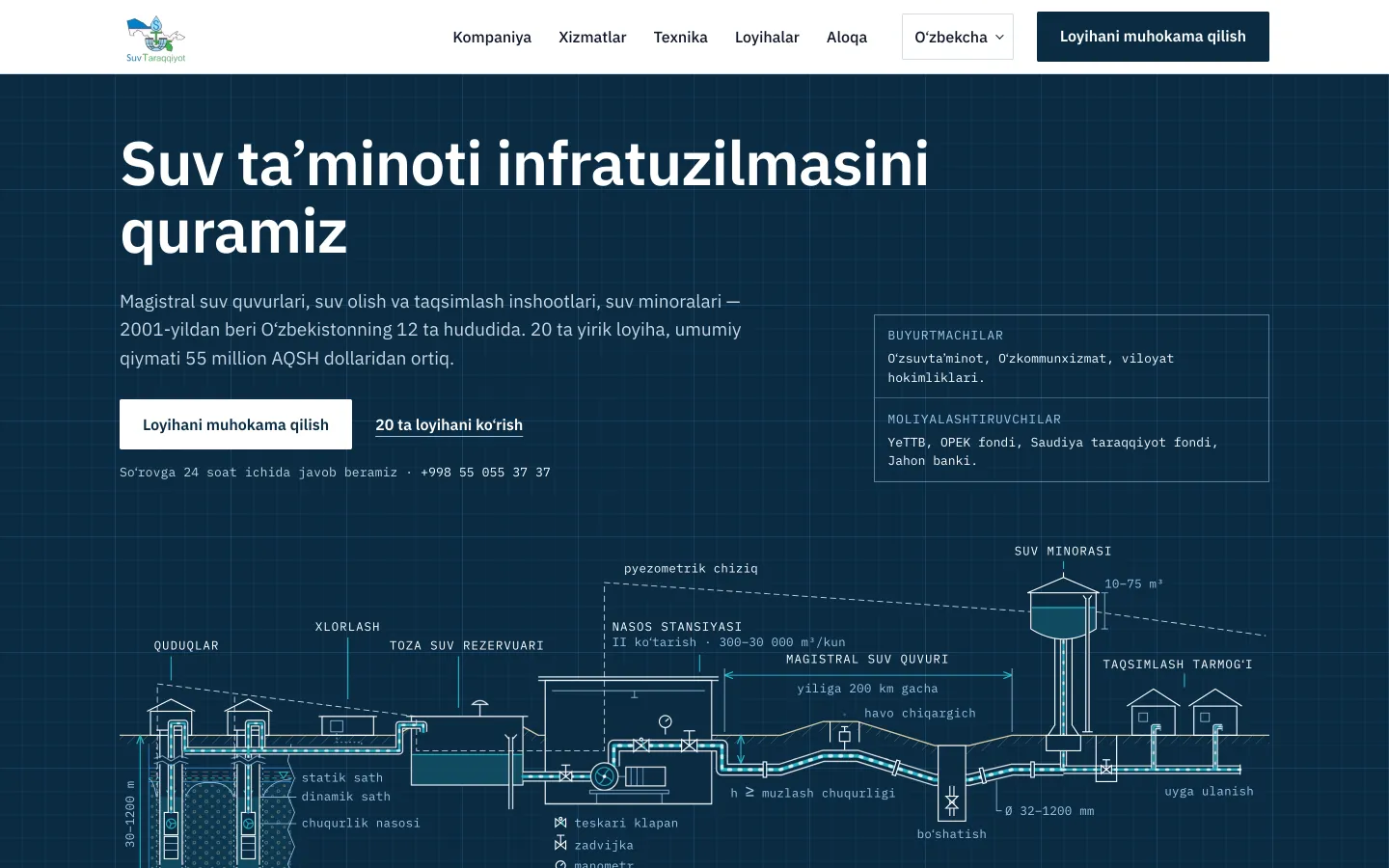Click the uyga ulanish annotation
Image resolution: width=1389 pixels, height=868 pixels.
(1209, 792)
